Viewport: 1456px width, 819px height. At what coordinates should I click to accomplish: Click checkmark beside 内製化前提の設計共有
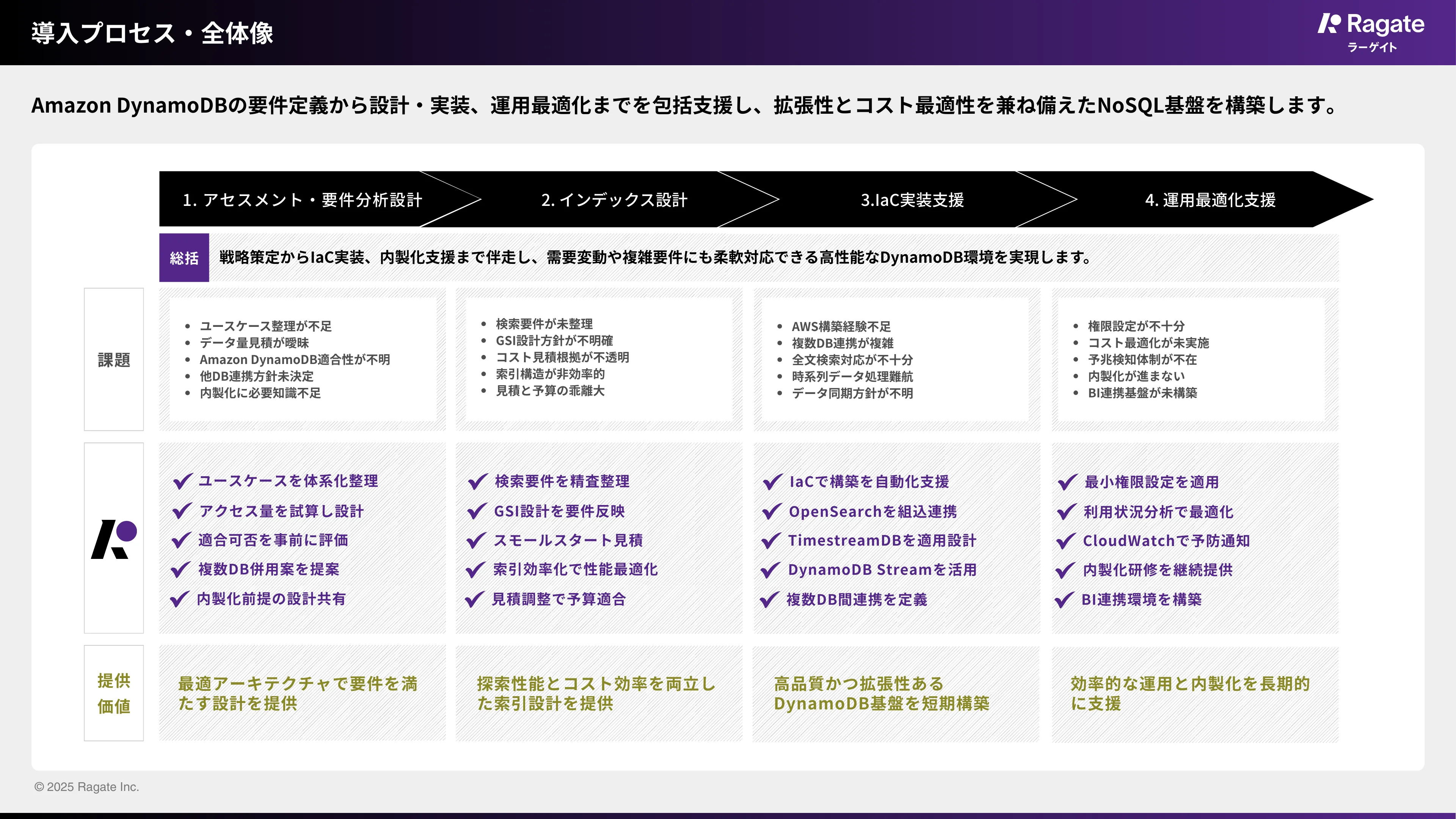(180, 599)
